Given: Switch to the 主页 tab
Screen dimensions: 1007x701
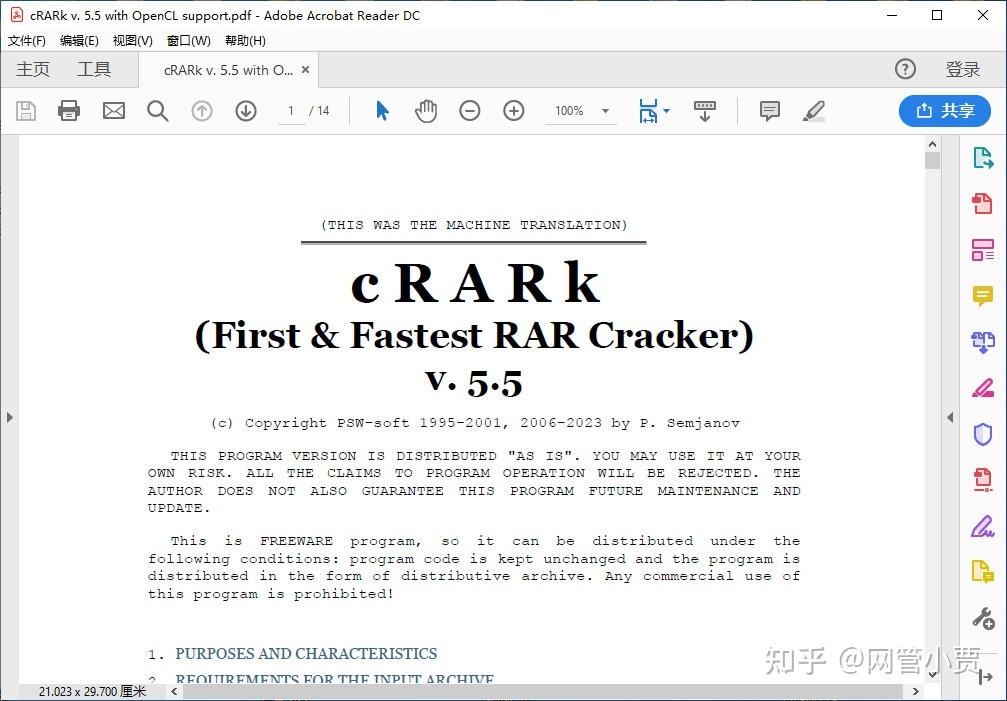Looking at the screenshot, I should [32, 69].
